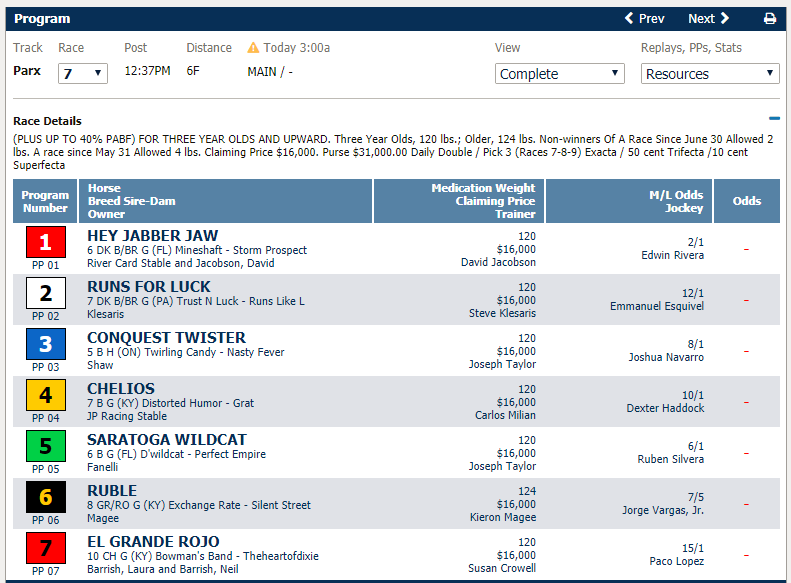This screenshot has width=791, height=583.
Task: Select trainer Joseph Taylor in Conquest Twister row
Action: pos(502,364)
